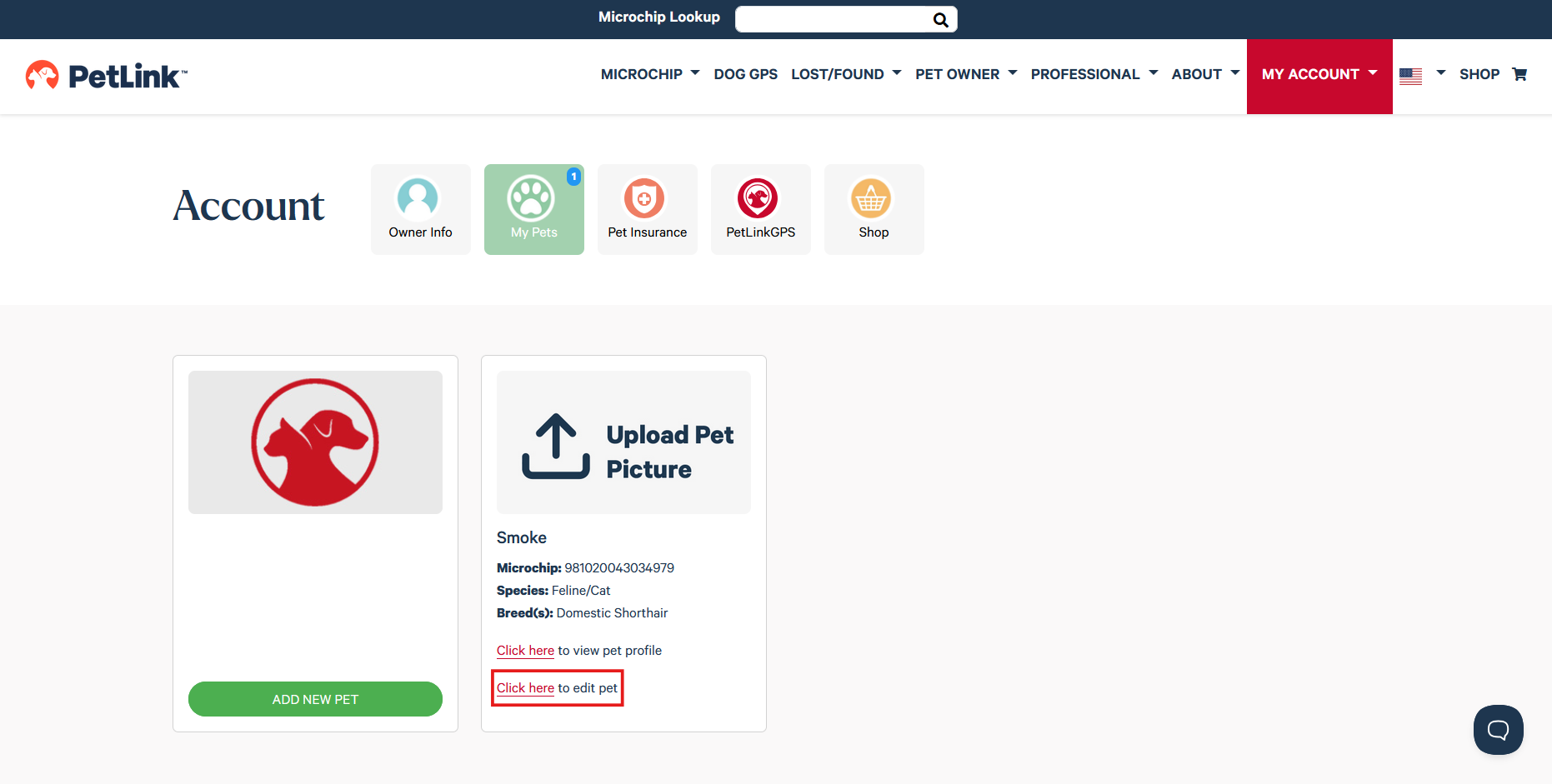Open the PetLinkGPS section icon
Image resolution: width=1552 pixels, height=784 pixels.
758,198
